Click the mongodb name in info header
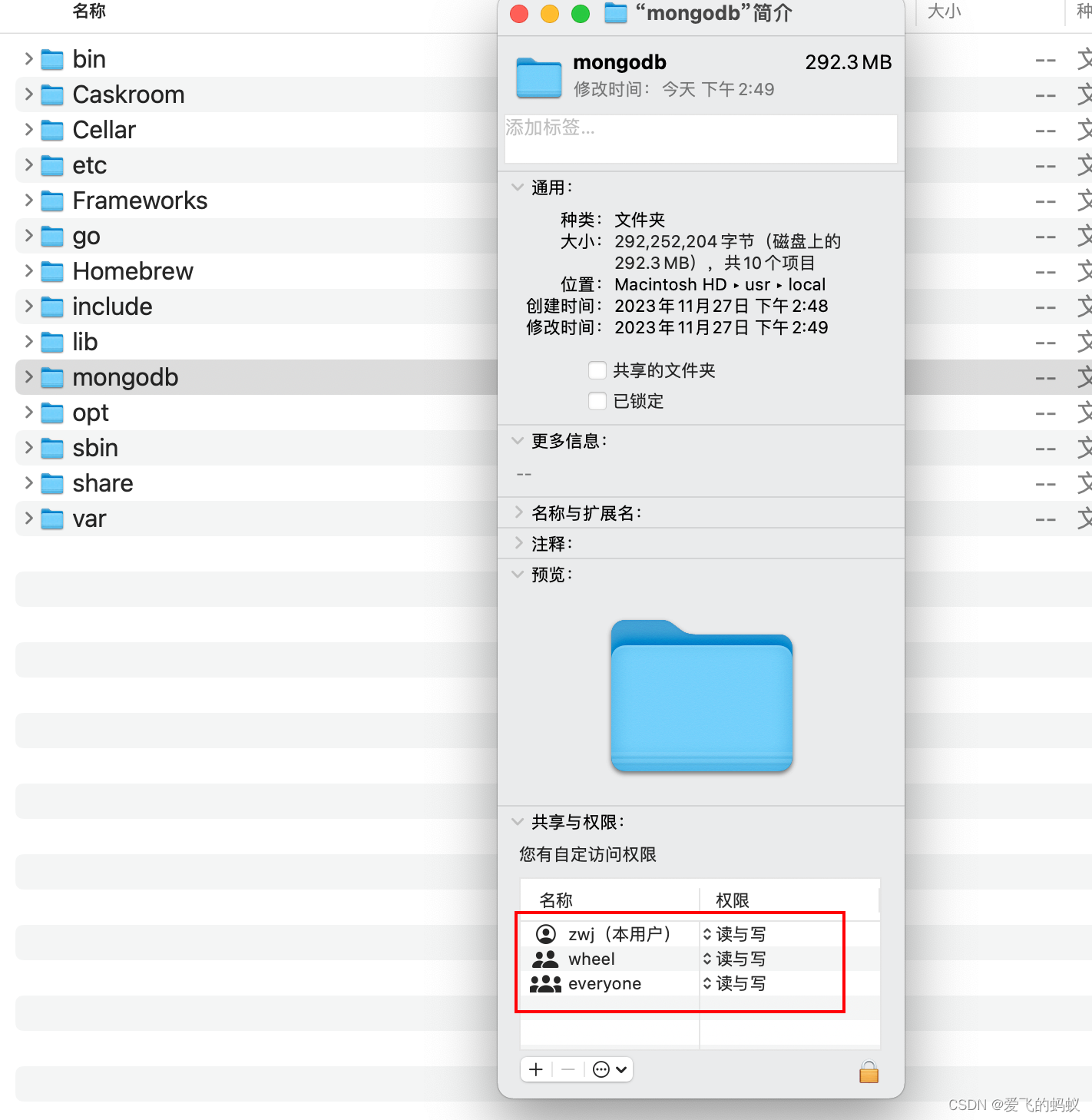Viewport: 1092px width, 1120px height. (620, 62)
